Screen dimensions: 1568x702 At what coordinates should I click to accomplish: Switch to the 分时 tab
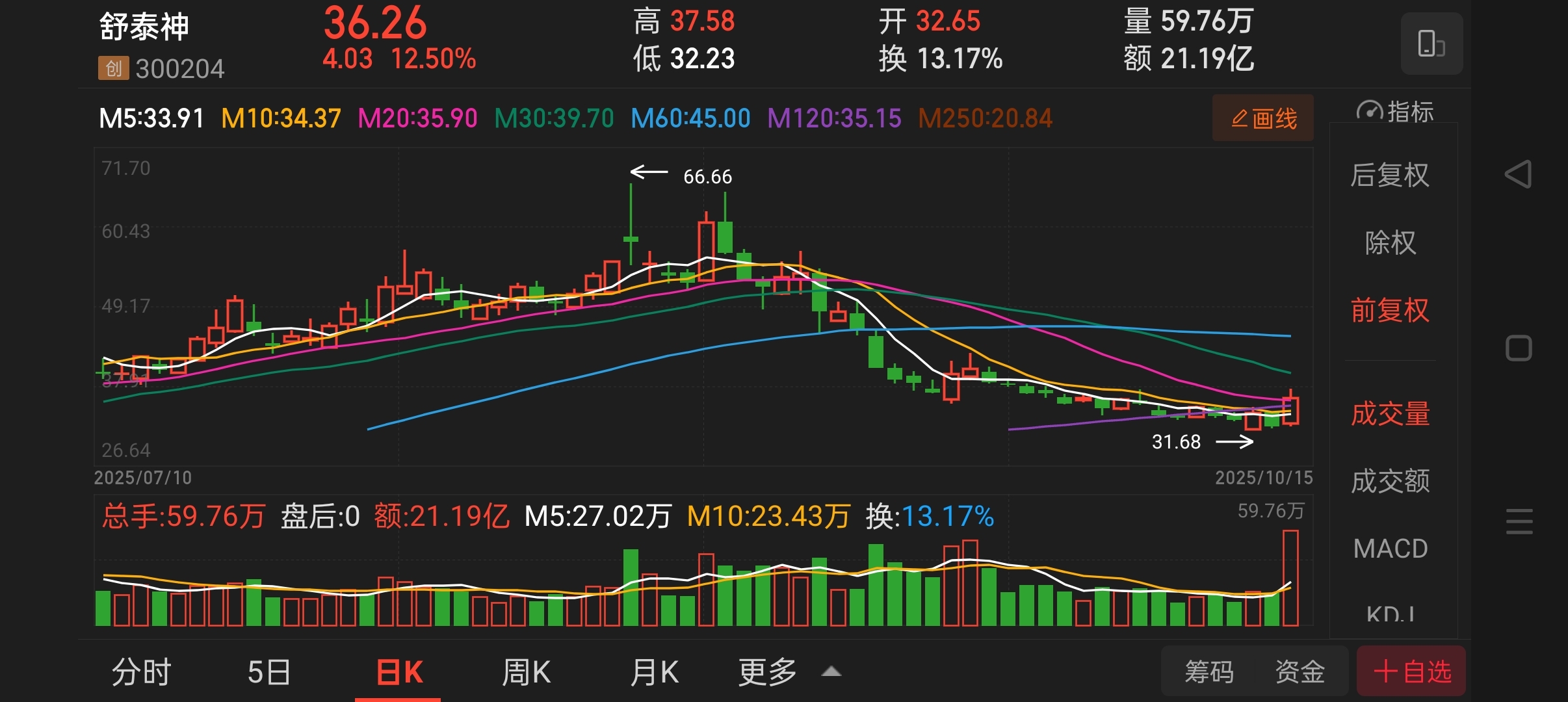click(141, 671)
